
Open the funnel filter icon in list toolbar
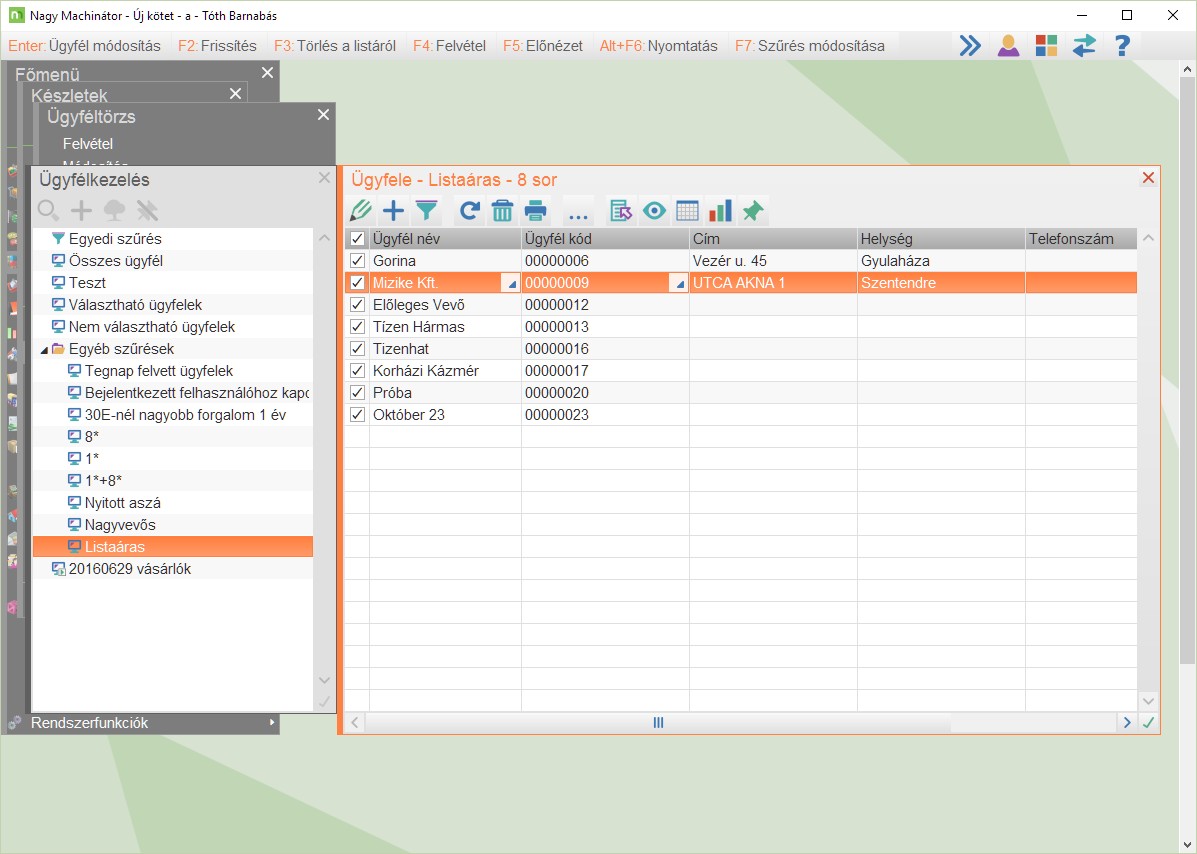(427, 211)
